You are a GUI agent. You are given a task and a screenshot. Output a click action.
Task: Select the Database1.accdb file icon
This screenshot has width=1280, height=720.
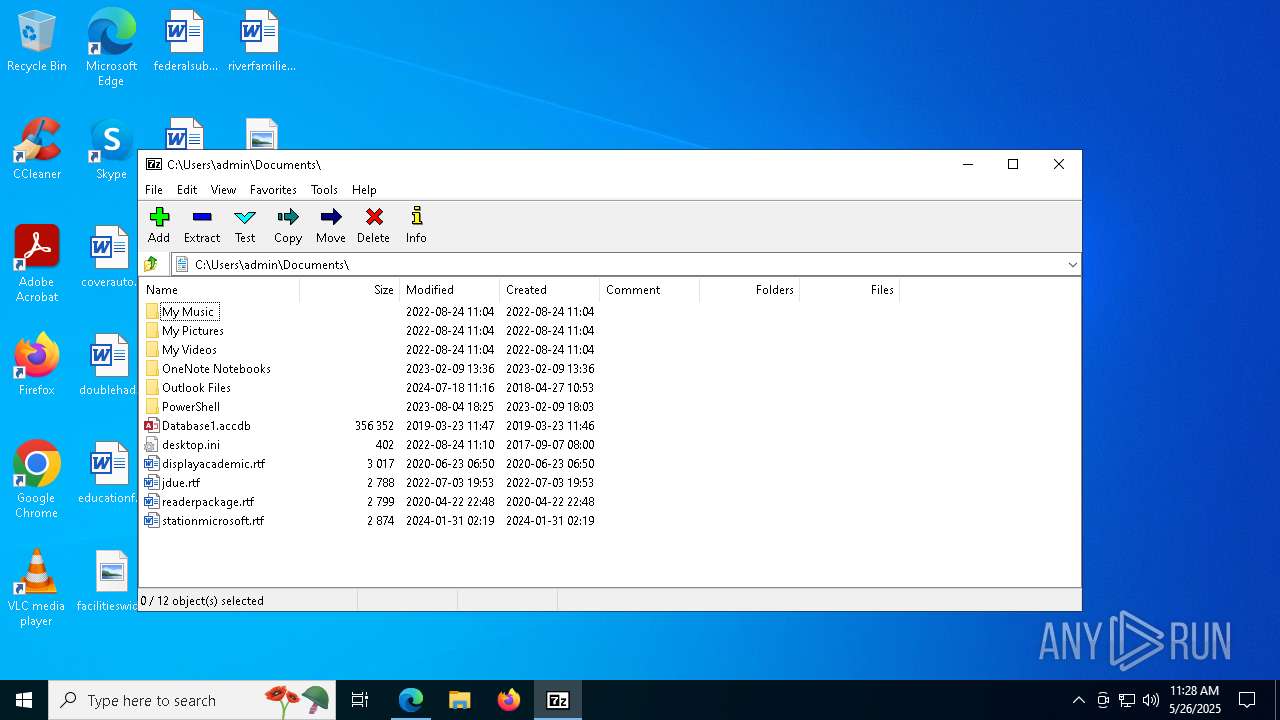152,426
